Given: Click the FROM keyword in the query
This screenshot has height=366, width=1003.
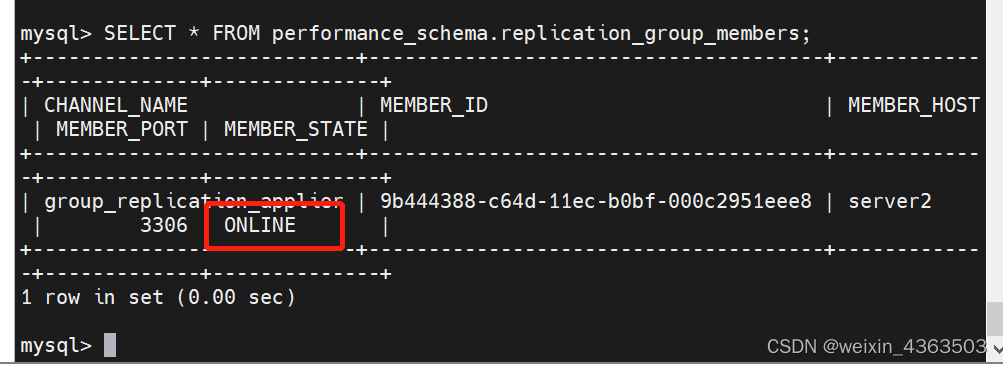Looking at the screenshot, I should click(x=236, y=33).
